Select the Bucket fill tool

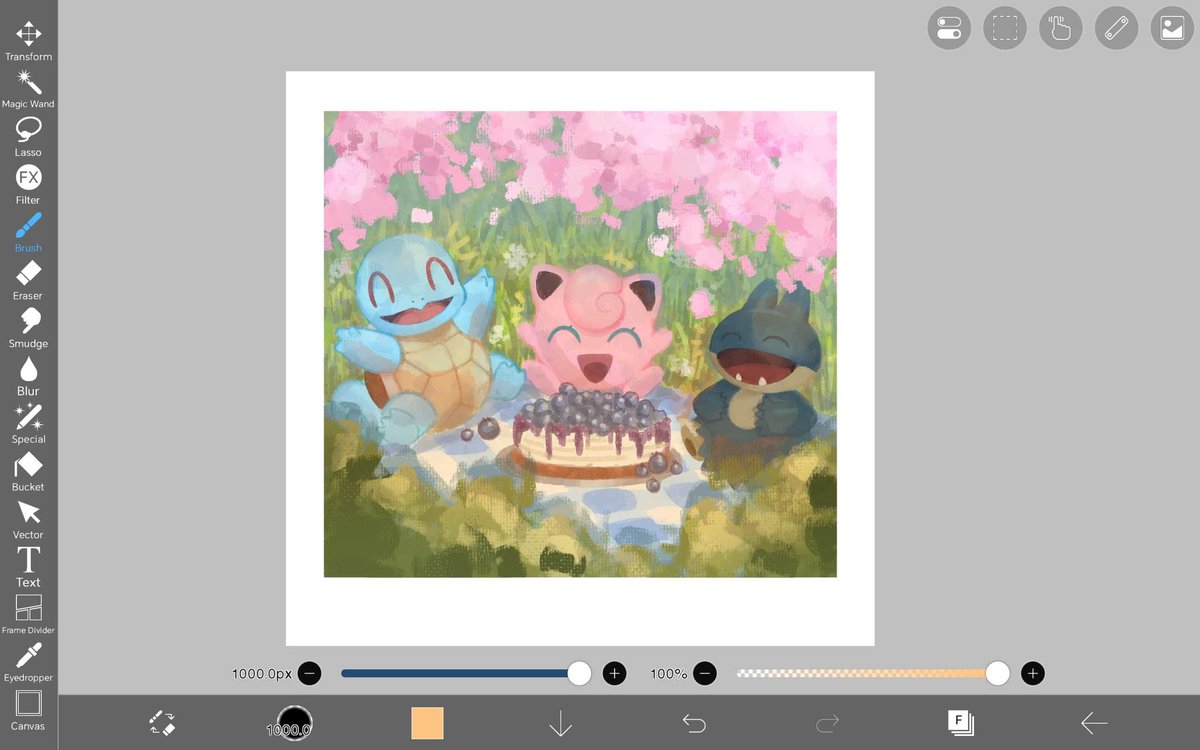(28, 471)
